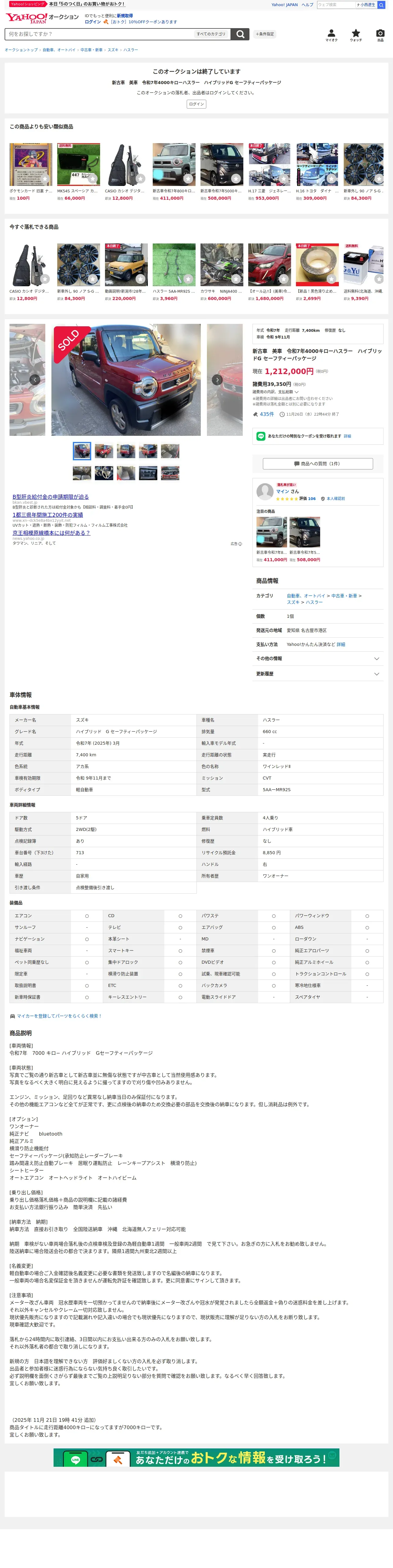Screen dimensions: 393x1568
Task: Toggle watch star on H.17 三菱 item
Action: point(283,178)
